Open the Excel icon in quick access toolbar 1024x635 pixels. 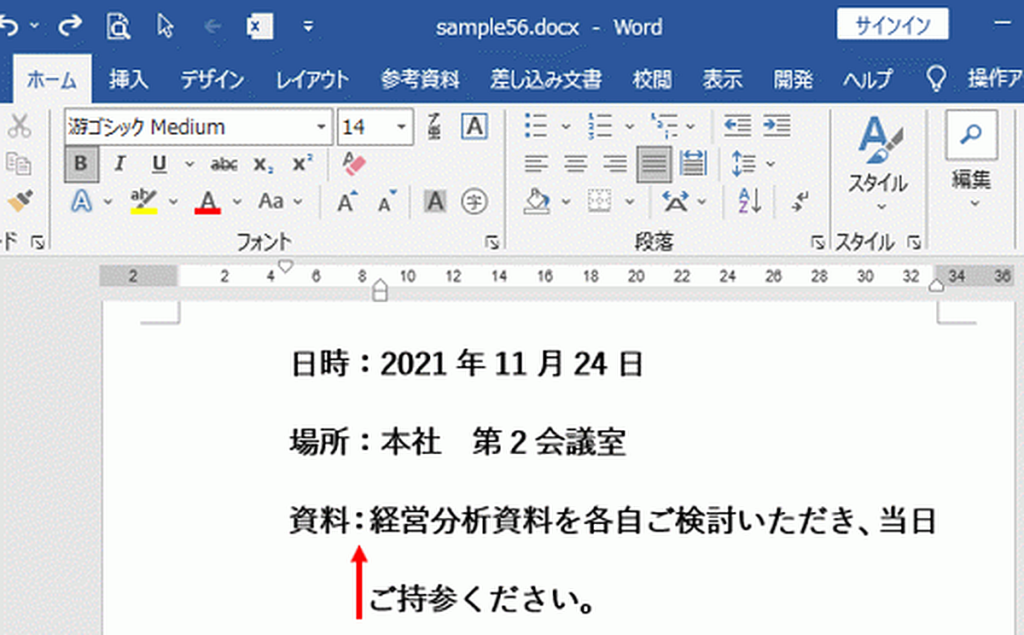click(x=259, y=27)
